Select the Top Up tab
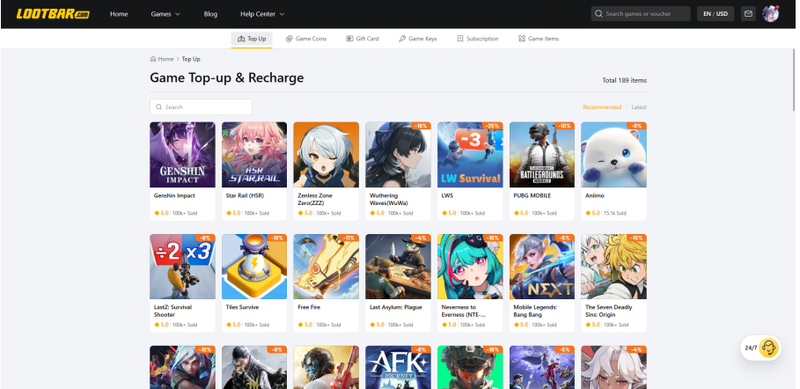The height and width of the screenshot is (389, 800). [252, 39]
